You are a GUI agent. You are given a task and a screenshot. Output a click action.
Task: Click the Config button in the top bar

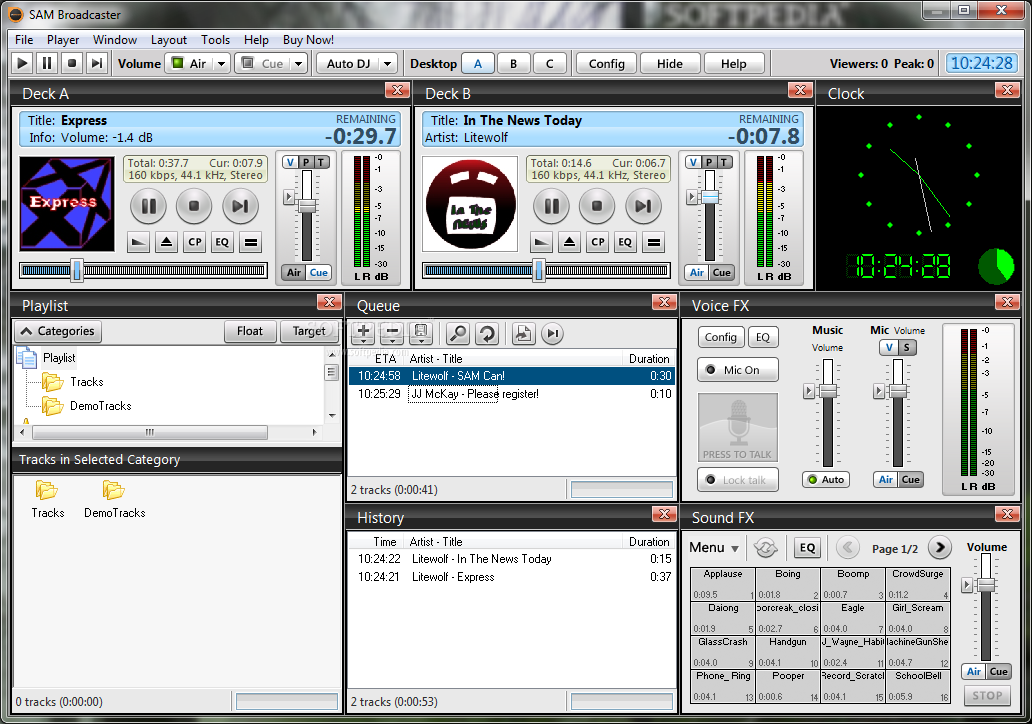click(x=605, y=62)
